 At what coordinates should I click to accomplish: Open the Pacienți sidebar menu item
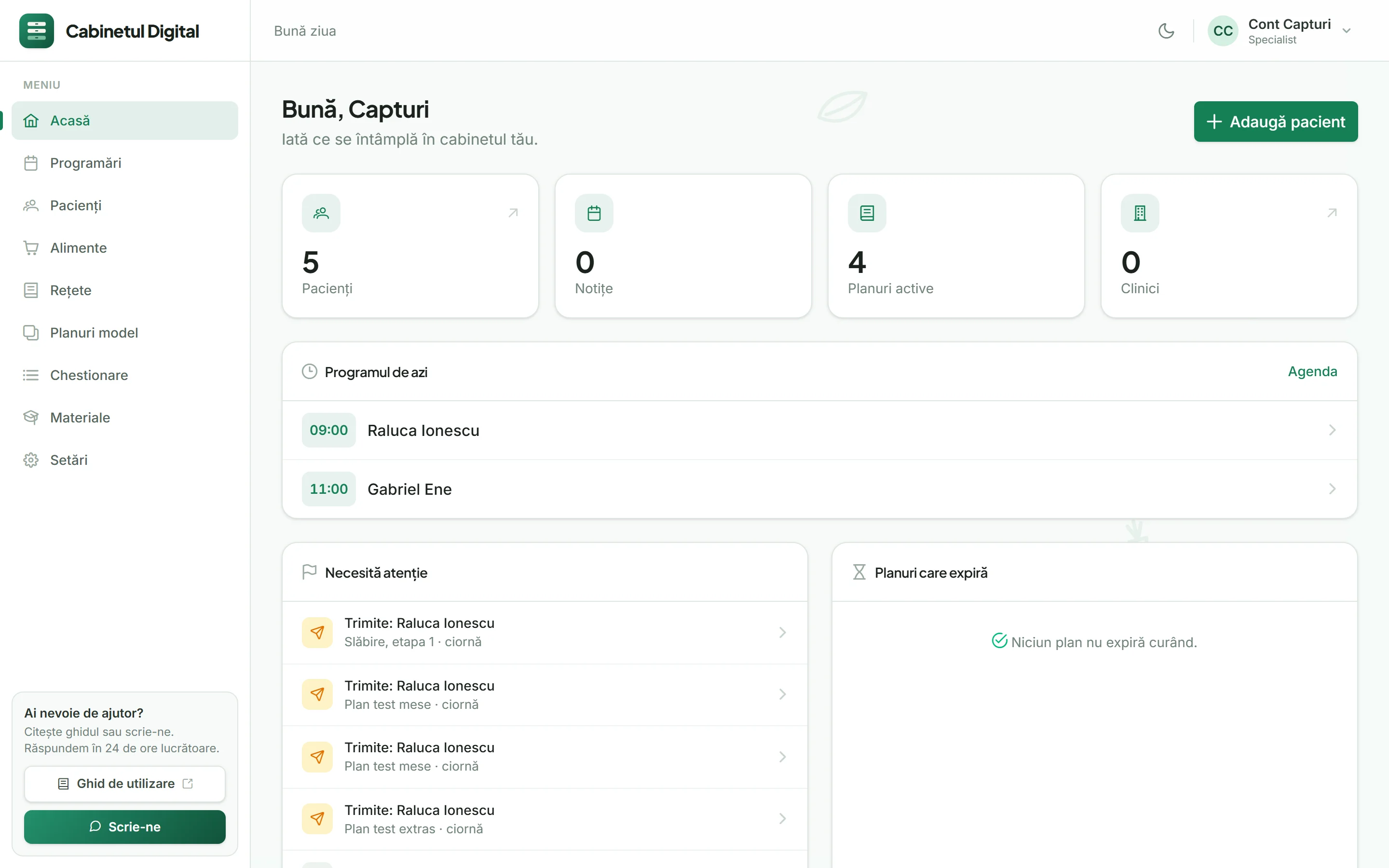click(124, 205)
